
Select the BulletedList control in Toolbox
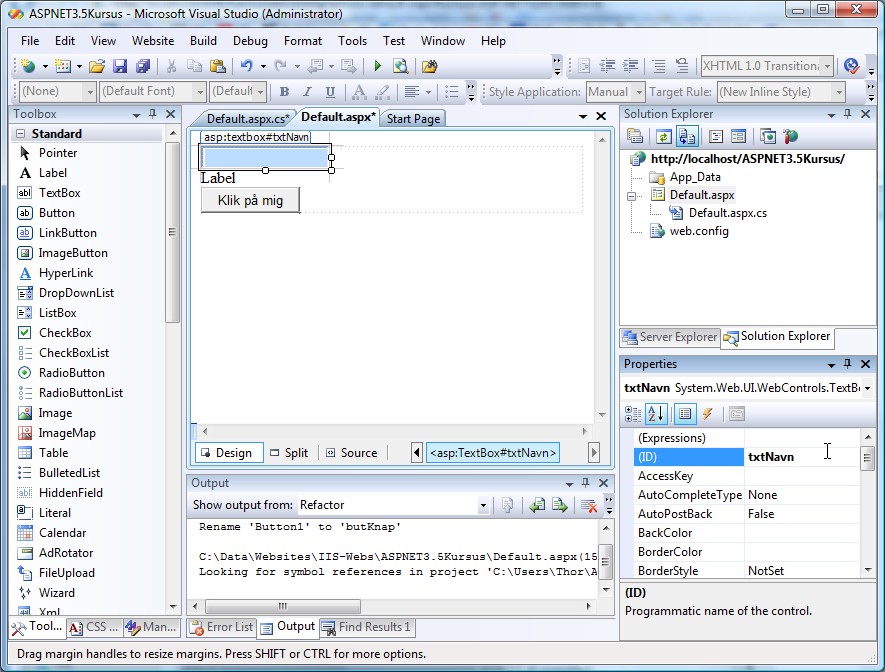pyautogui.click(x=69, y=473)
